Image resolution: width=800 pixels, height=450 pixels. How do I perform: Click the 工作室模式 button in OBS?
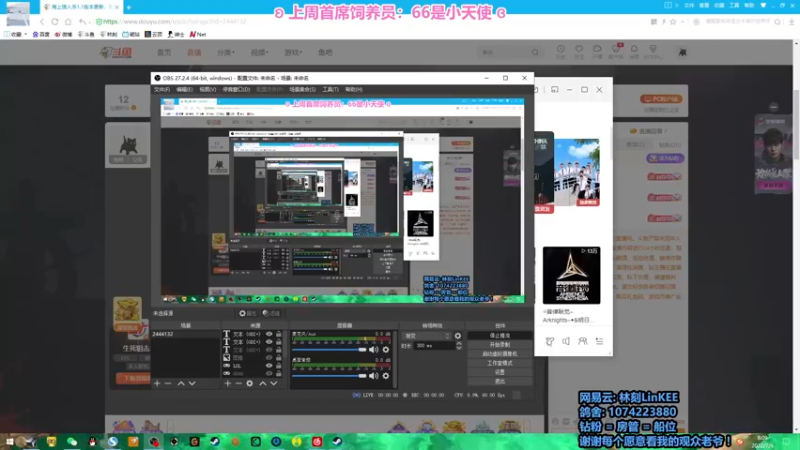tap(499, 363)
